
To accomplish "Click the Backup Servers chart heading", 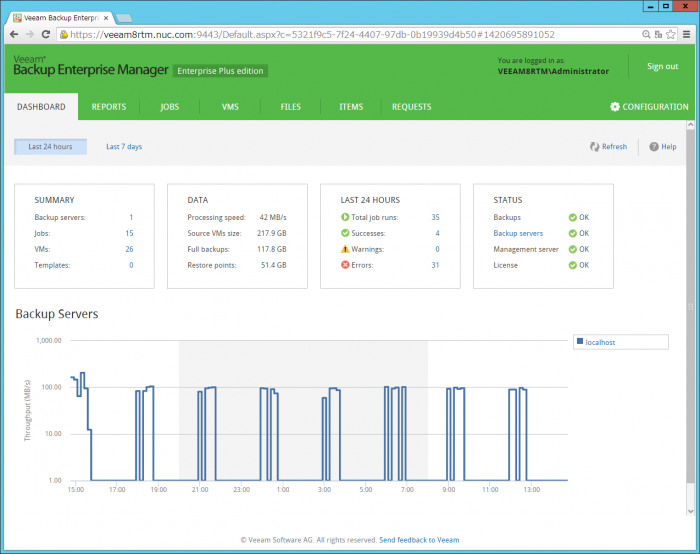I will (57, 314).
